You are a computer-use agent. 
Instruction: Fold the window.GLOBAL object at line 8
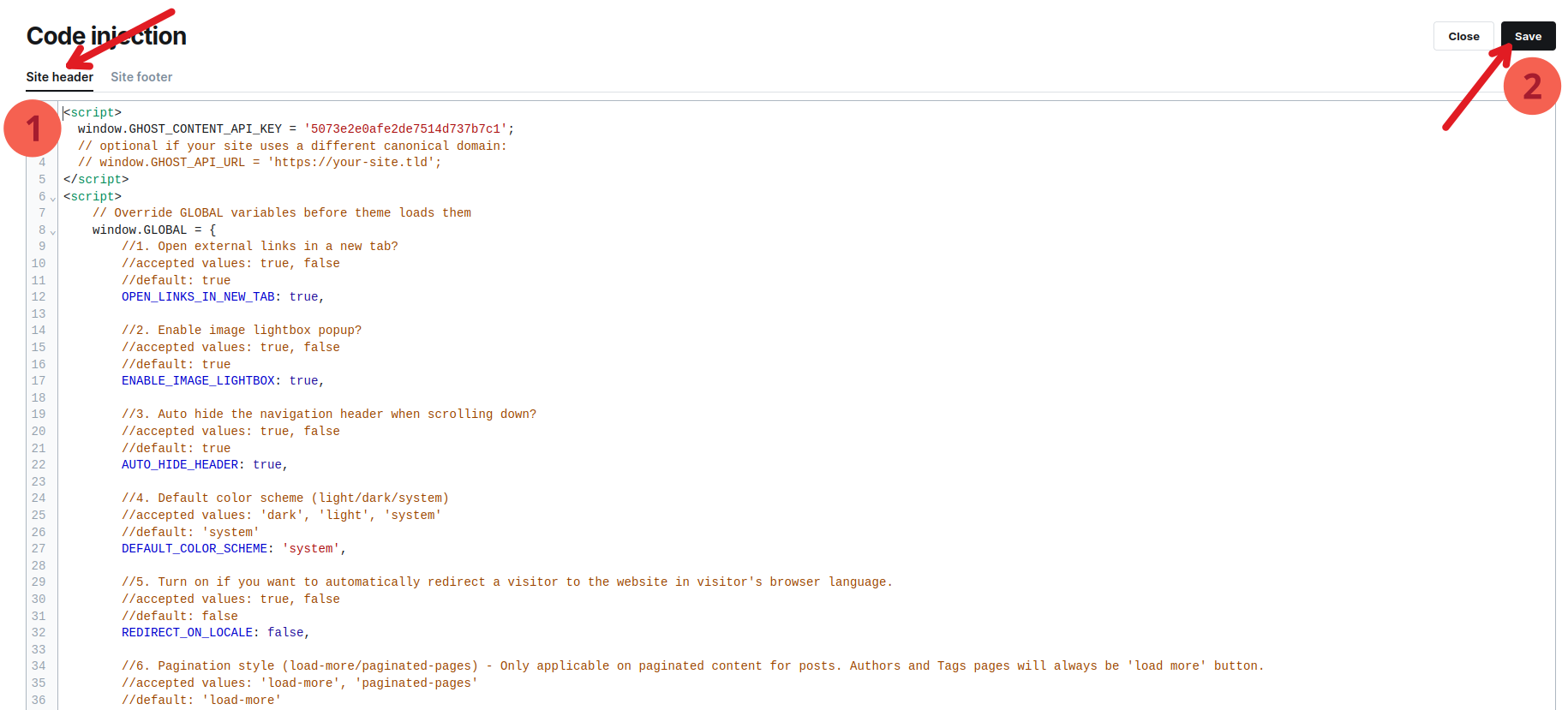tap(53, 232)
